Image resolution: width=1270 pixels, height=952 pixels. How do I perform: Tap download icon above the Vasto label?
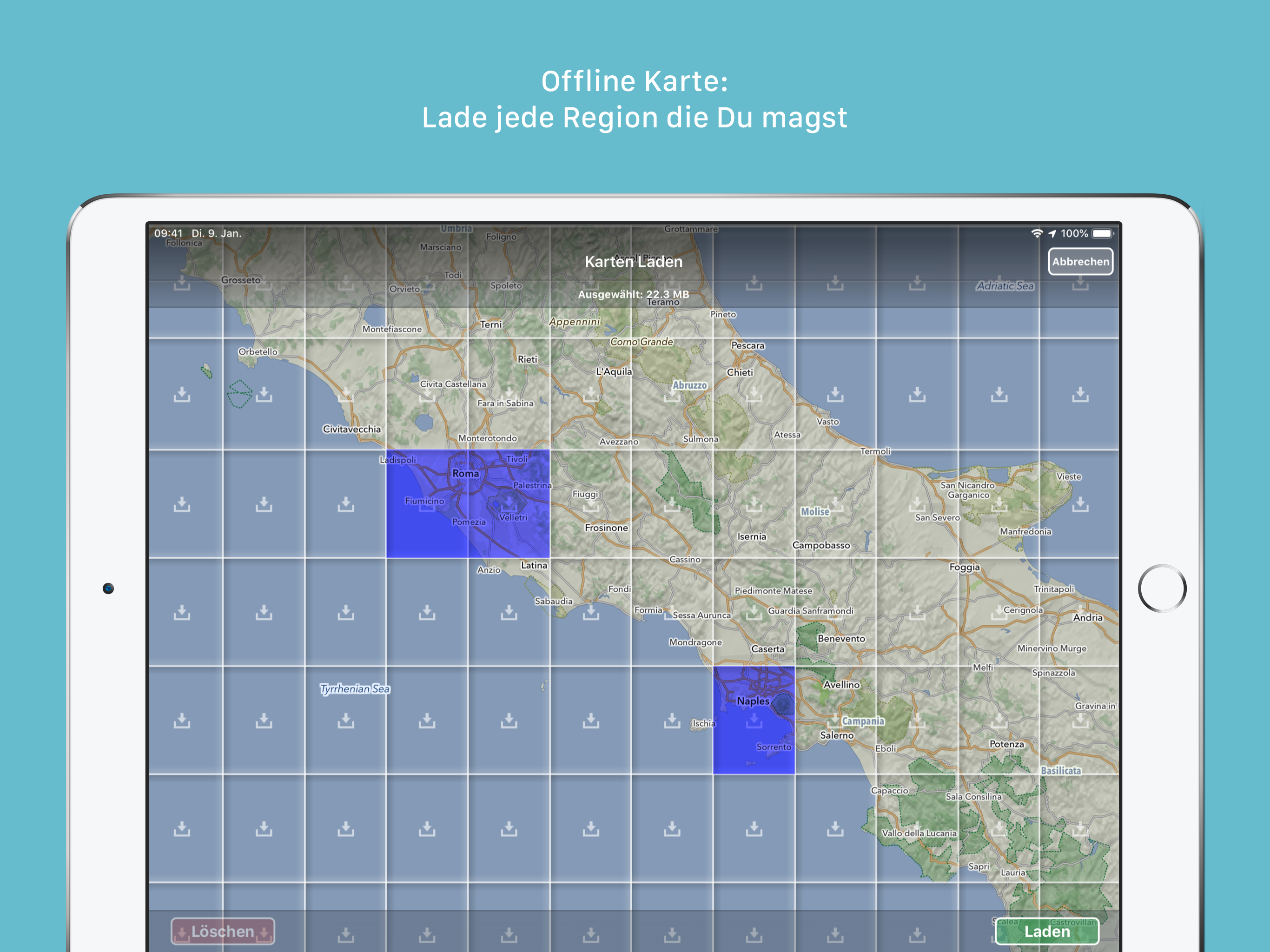[836, 395]
